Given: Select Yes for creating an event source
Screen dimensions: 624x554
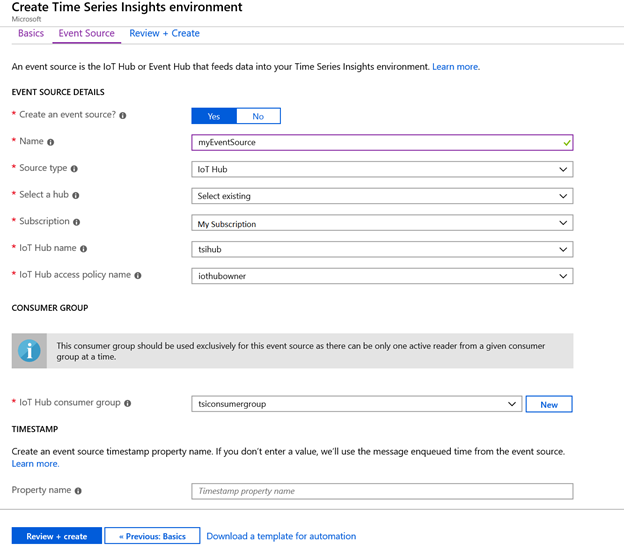Looking at the screenshot, I should 214,116.
